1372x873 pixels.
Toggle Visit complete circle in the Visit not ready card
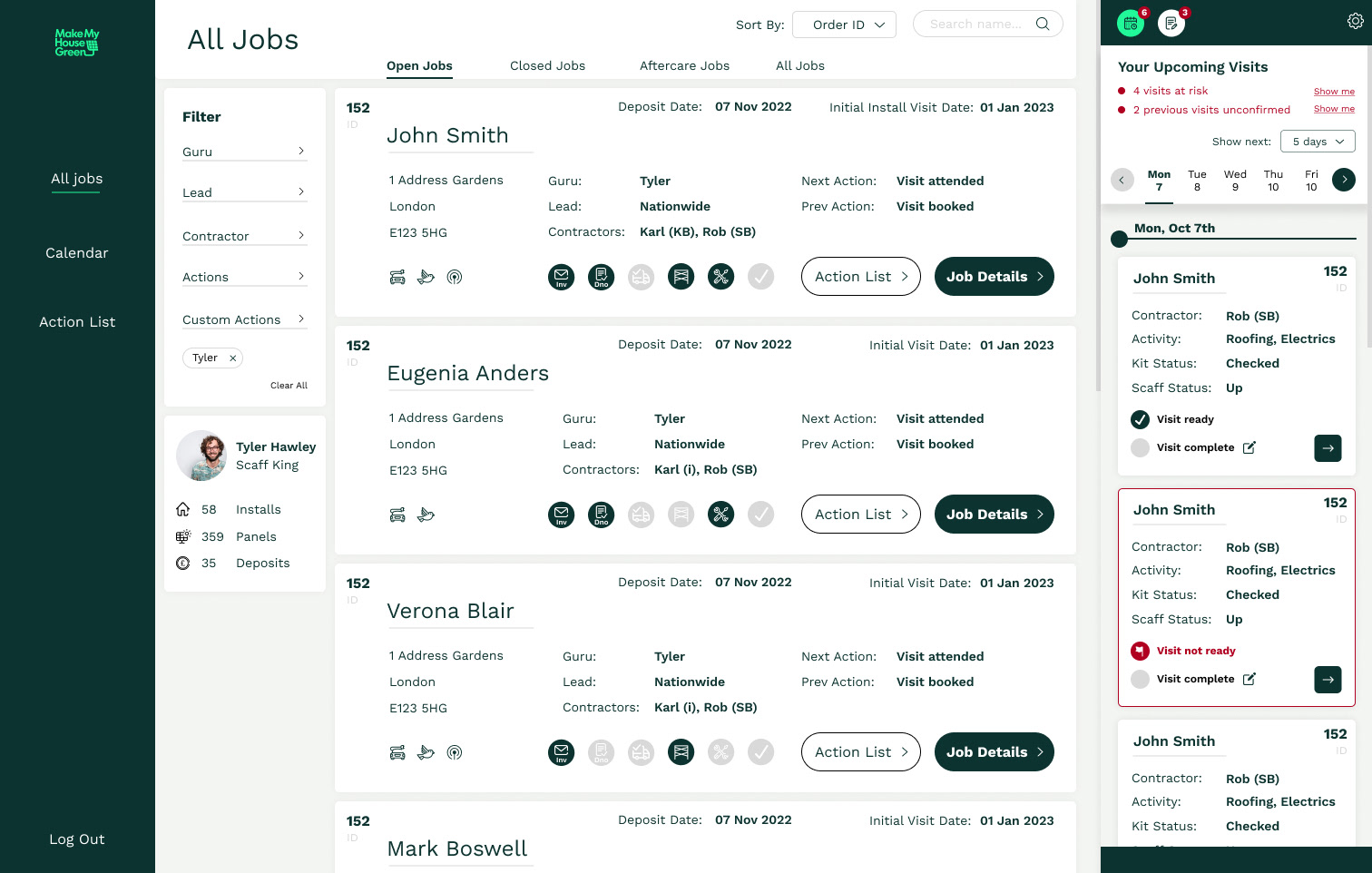1141,679
